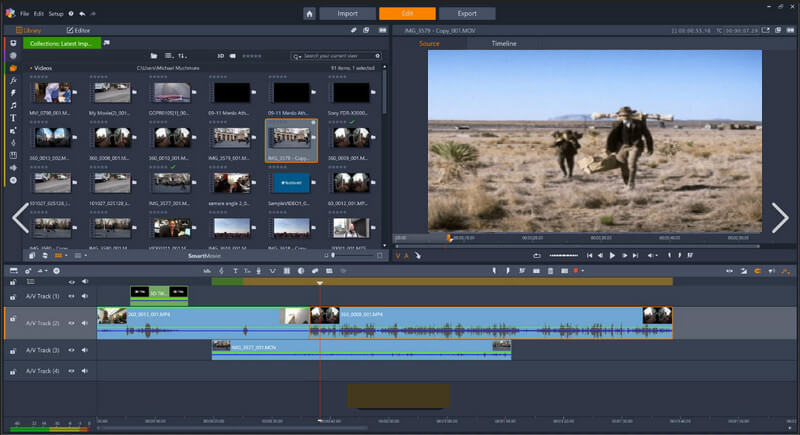The height and width of the screenshot is (435, 800).
Task: Open transitions lightning-bolt category in sidebar
Action: click(x=13, y=93)
